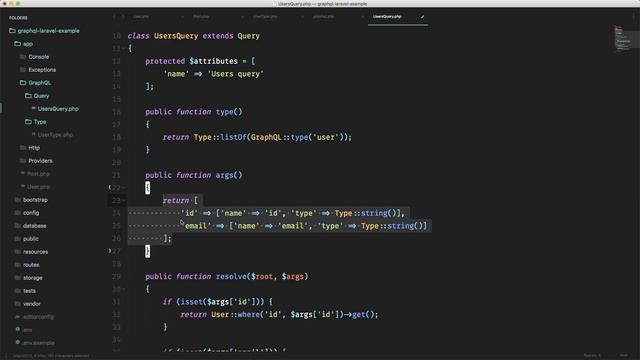
Task: Open the indentation setting in status bar
Action: point(592,356)
